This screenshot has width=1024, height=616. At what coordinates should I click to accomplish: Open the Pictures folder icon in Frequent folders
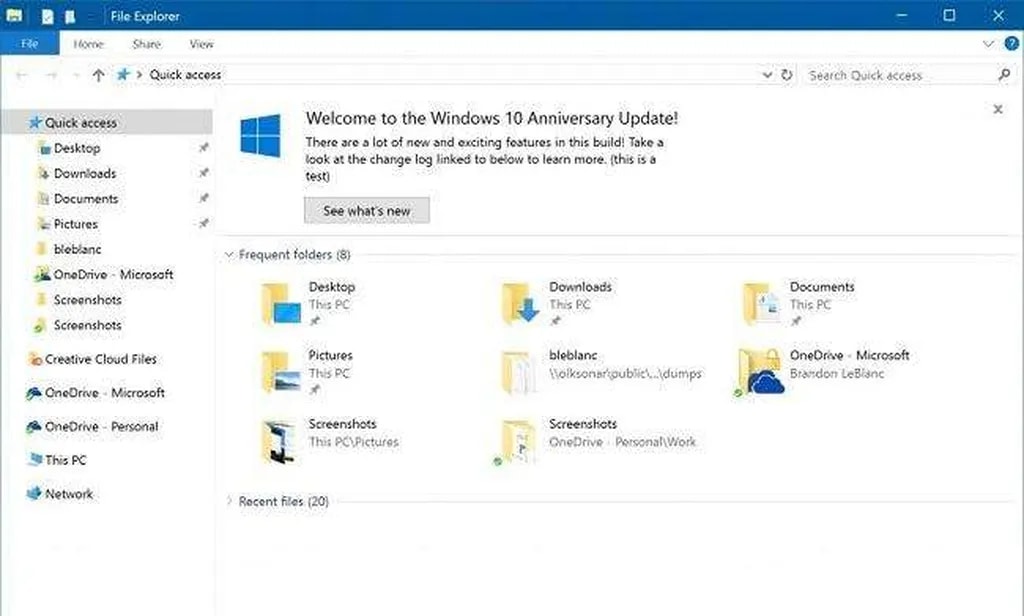coord(280,373)
